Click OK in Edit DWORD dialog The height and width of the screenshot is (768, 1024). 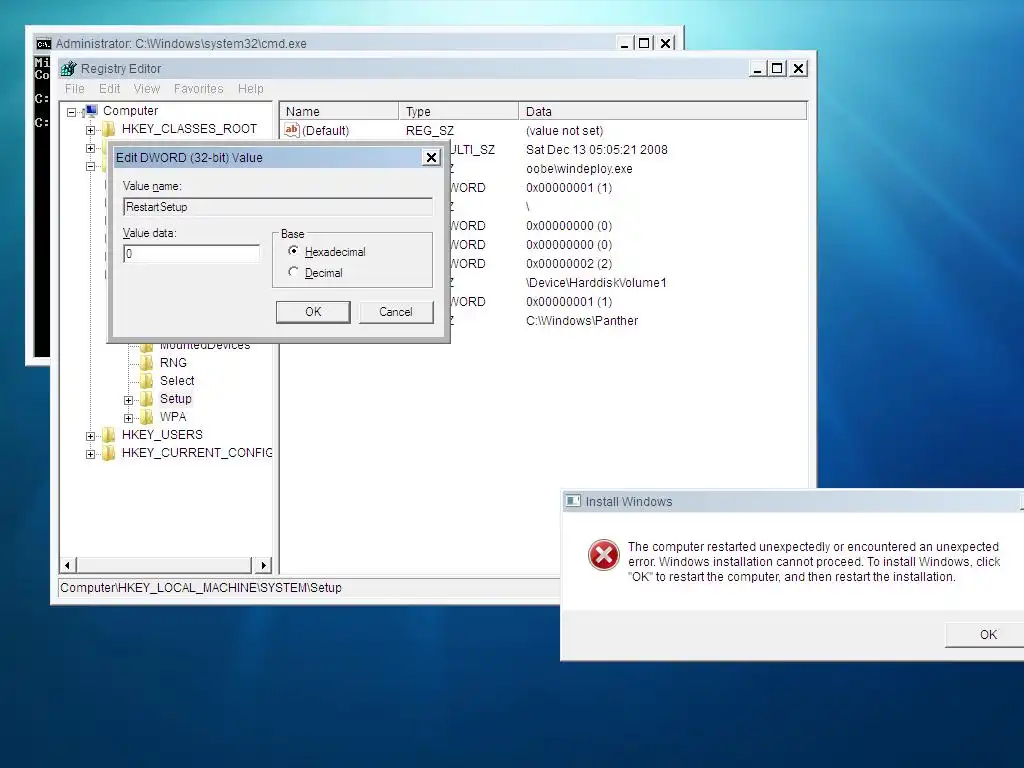tap(313, 312)
